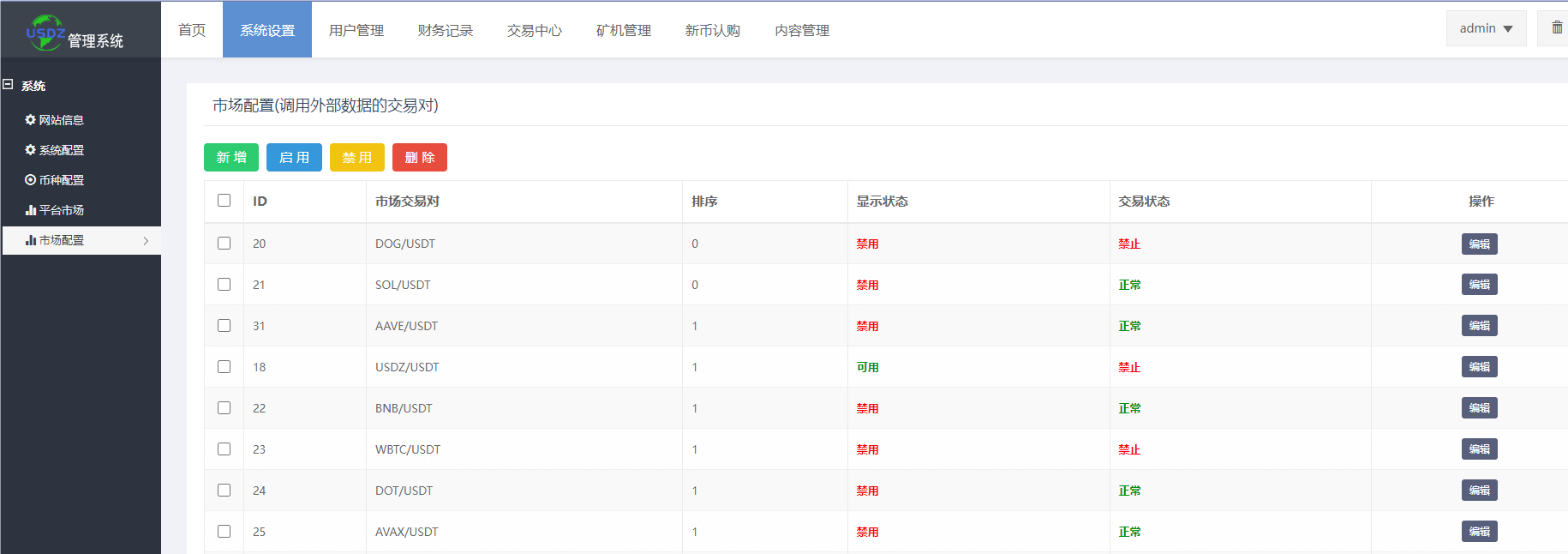Collapse the 系统 sidebar section
Image resolution: width=1568 pixels, height=554 pixels.
(x=9, y=85)
